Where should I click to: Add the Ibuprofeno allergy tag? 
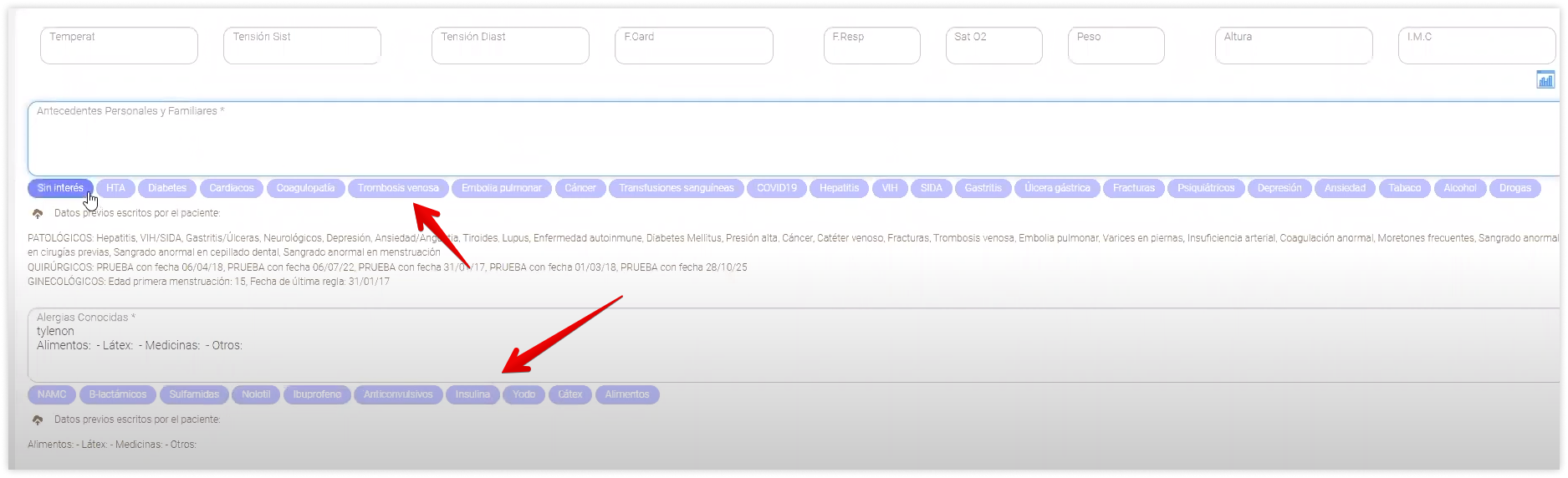pyautogui.click(x=317, y=394)
